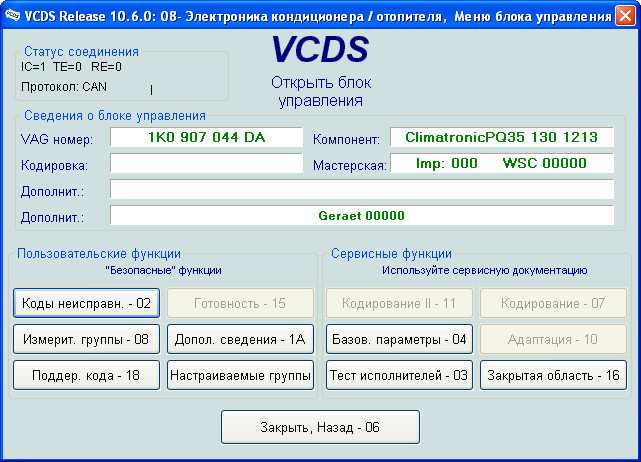Open Допол. сведения - 1A
The width and height of the screenshot is (641, 462).
tap(240, 339)
